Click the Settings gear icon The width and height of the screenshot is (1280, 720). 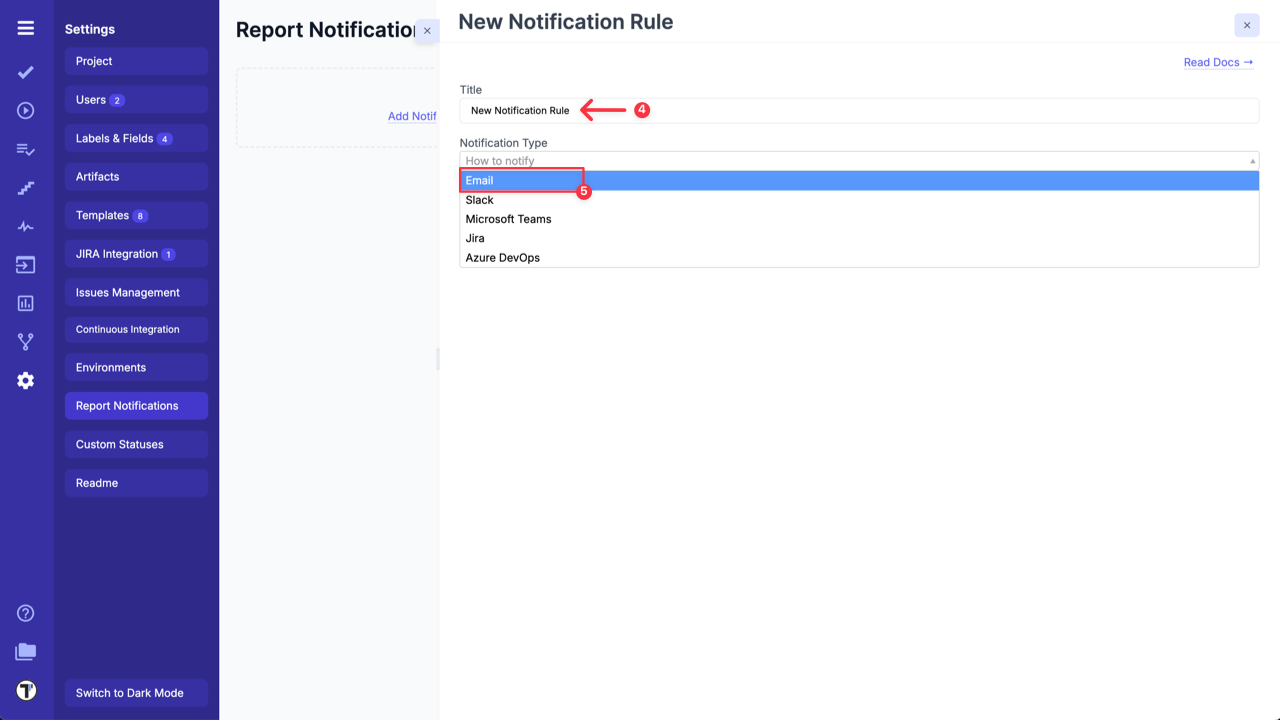tap(25, 380)
